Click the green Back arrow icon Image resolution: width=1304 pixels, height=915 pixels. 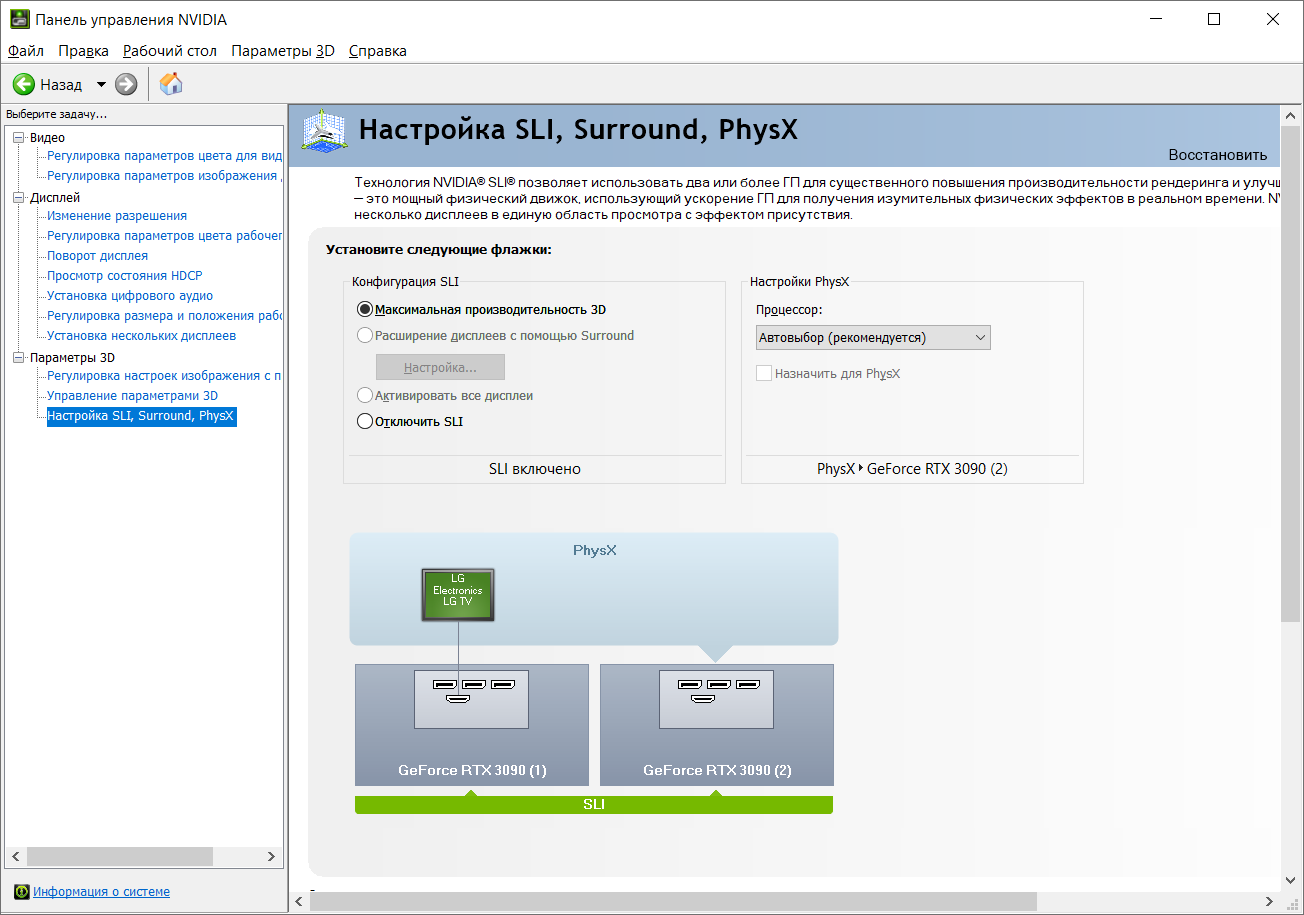(x=24, y=85)
